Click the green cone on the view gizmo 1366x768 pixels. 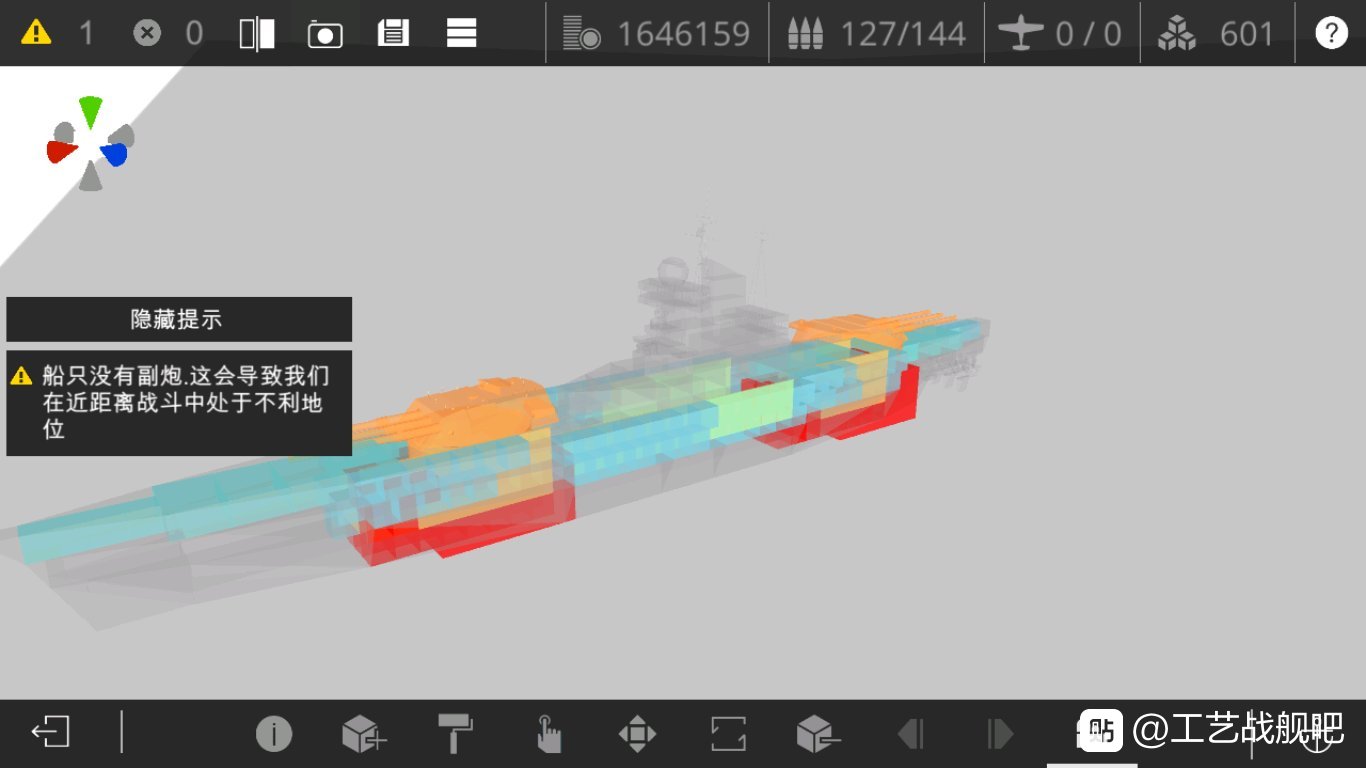[90, 112]
